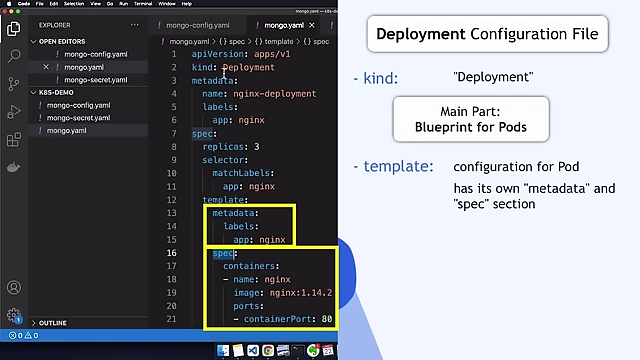Open the File menu
The width and height of the screenshot is (640, 360).
point(40,4)
